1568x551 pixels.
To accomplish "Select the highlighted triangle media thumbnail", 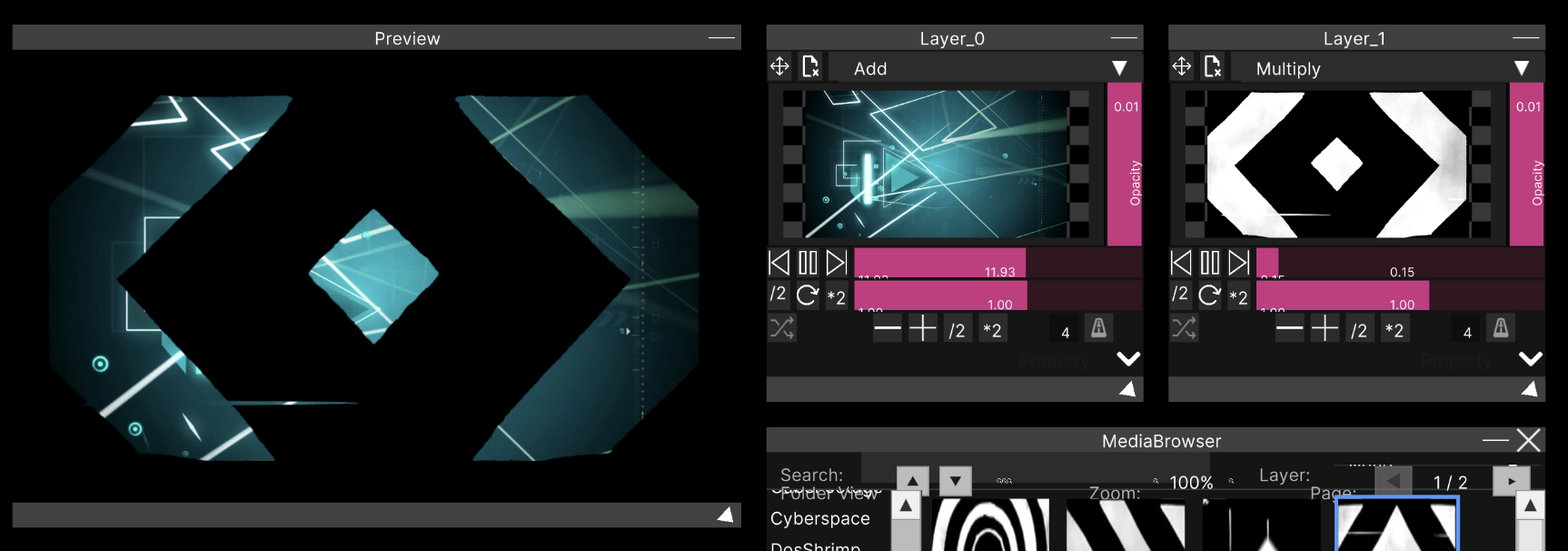I will [x=1396, y=525].
